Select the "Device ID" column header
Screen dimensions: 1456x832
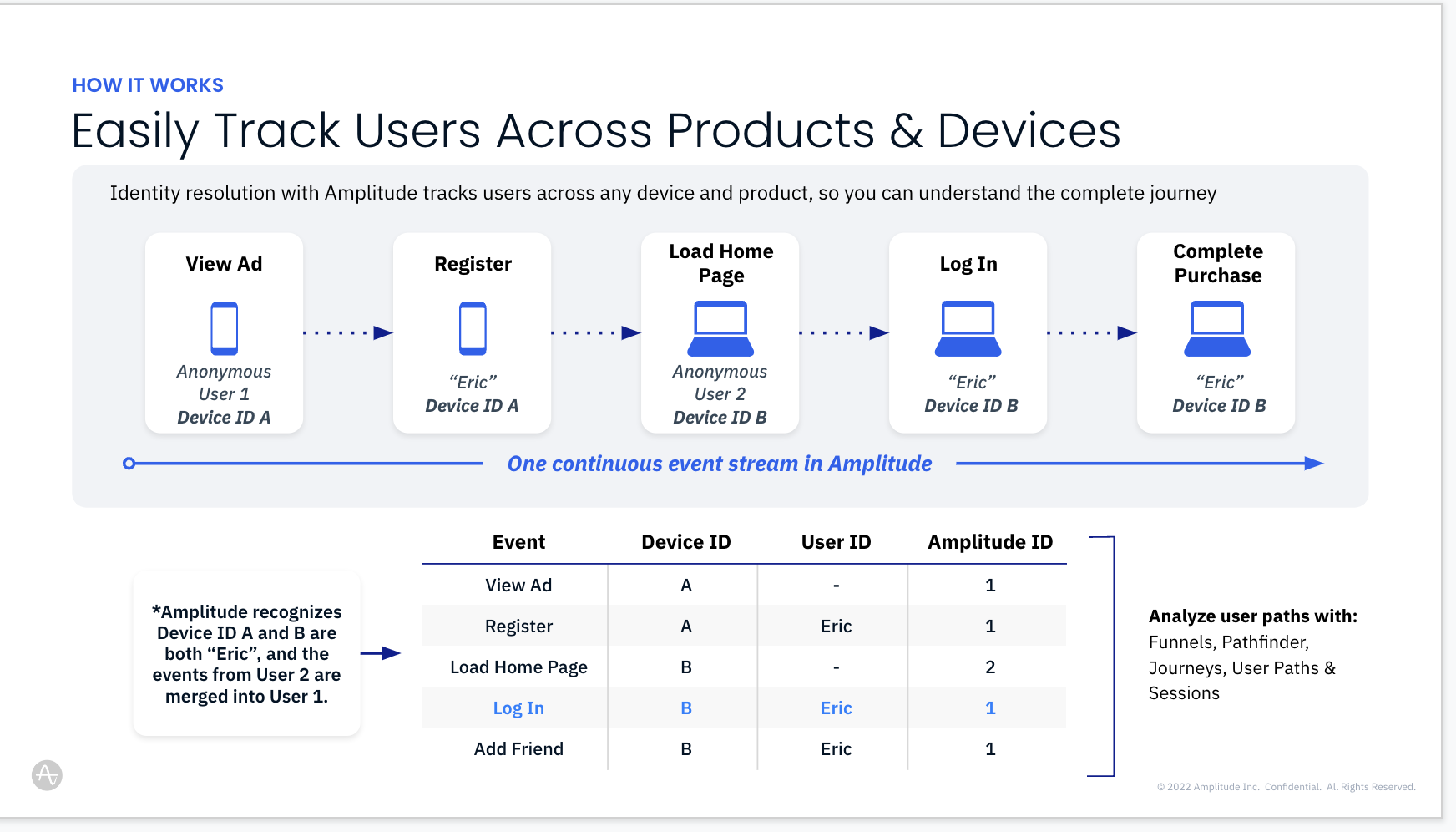click(x=686, y=543)
